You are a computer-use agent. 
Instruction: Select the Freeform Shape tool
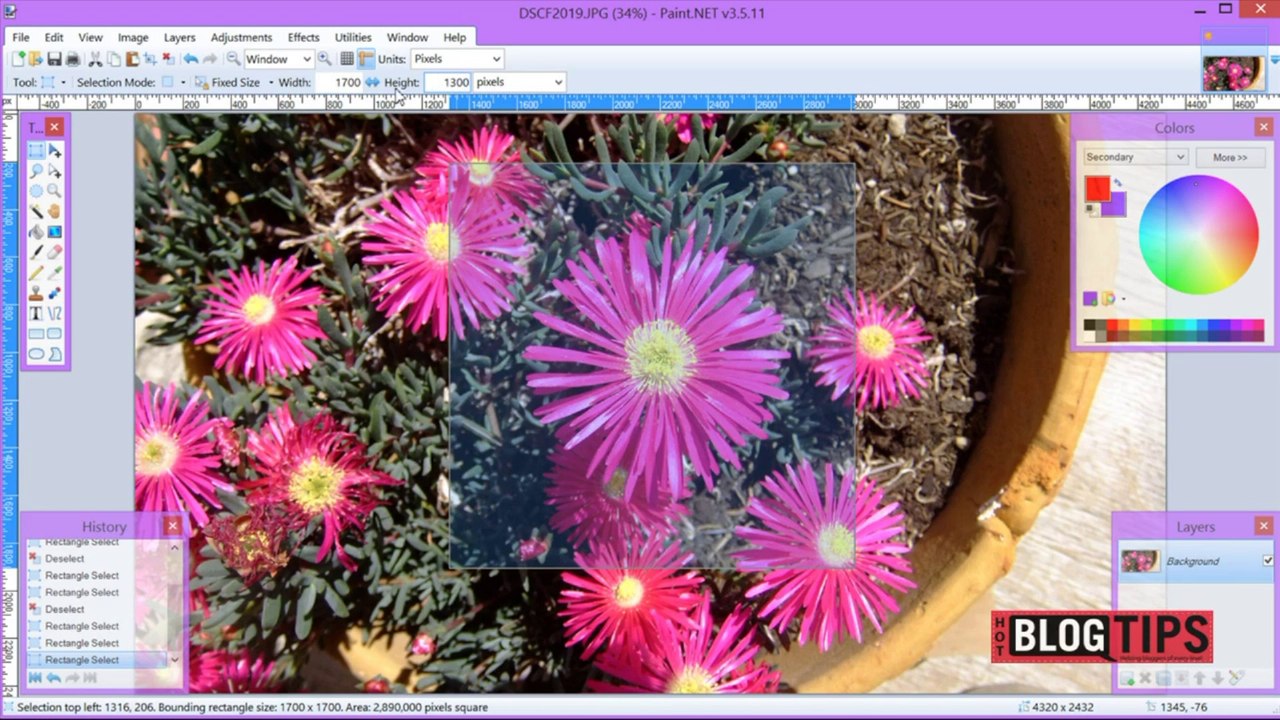pyautogui.click(x=55, y=354)
